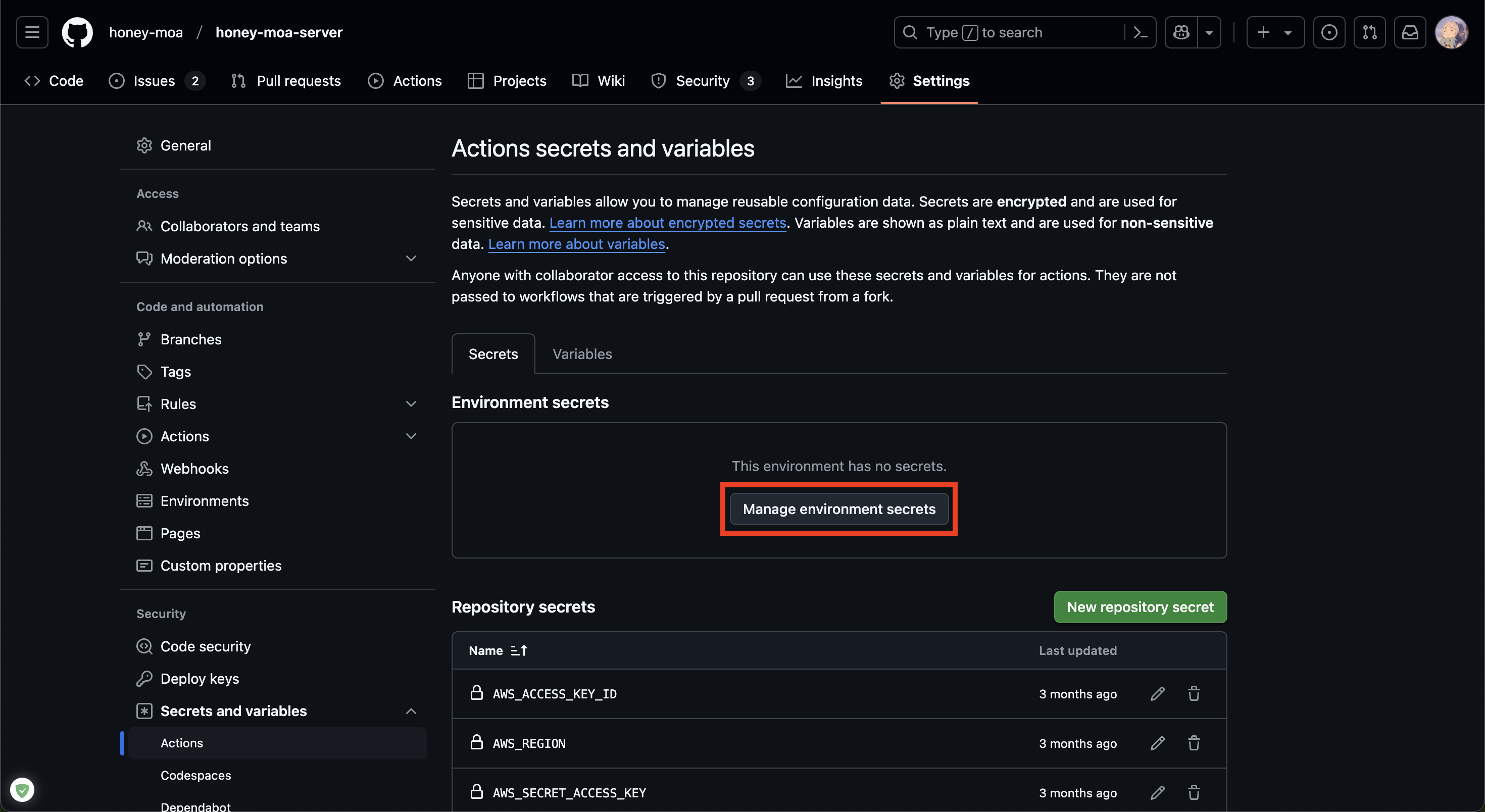Image resolution: width=1485 pixels, height=812 pixels.
Task: Open the notifications inbox icon
Action: click(x=1409, y=32)
